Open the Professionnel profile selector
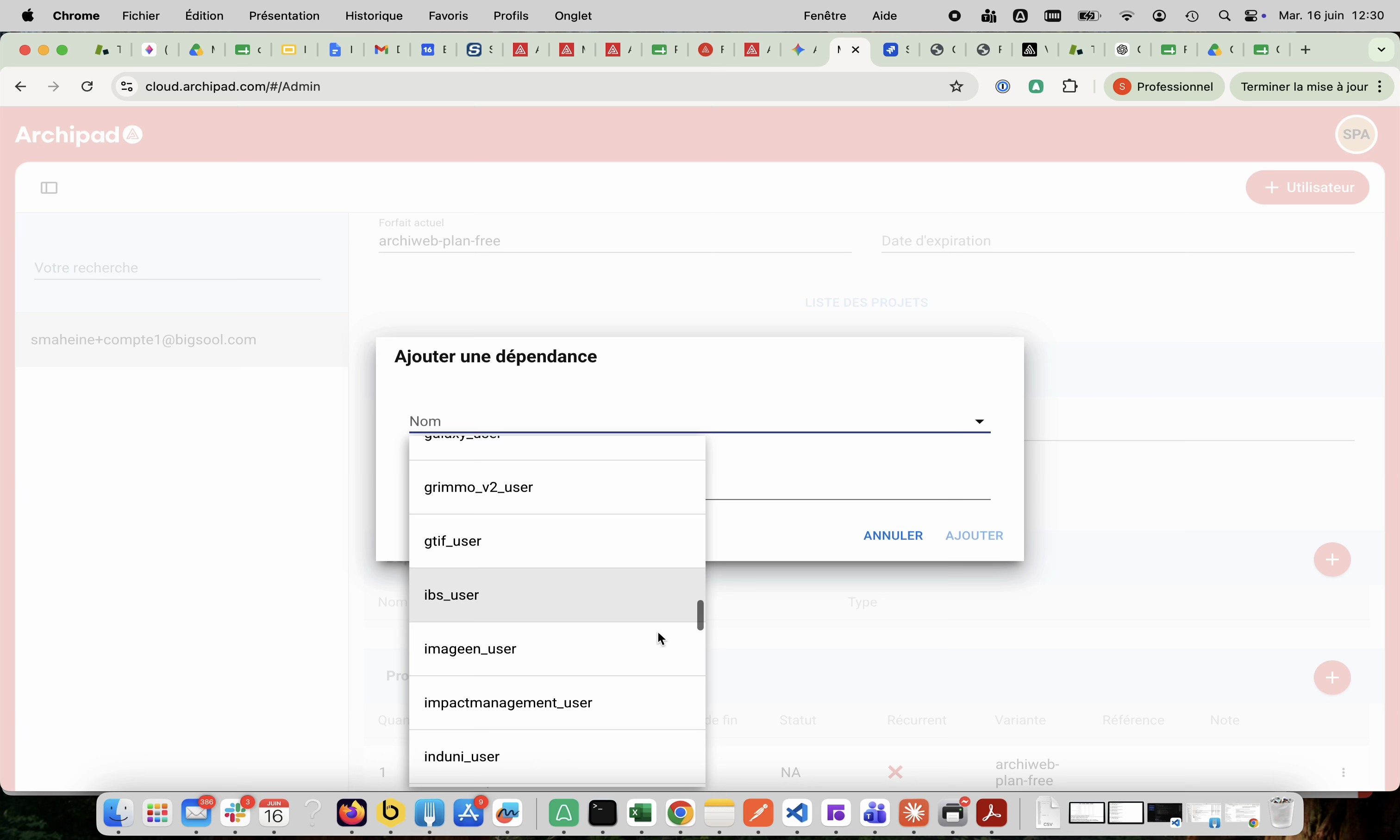This screenshot has height=840, width=1400. click(x=1164, y=87)
